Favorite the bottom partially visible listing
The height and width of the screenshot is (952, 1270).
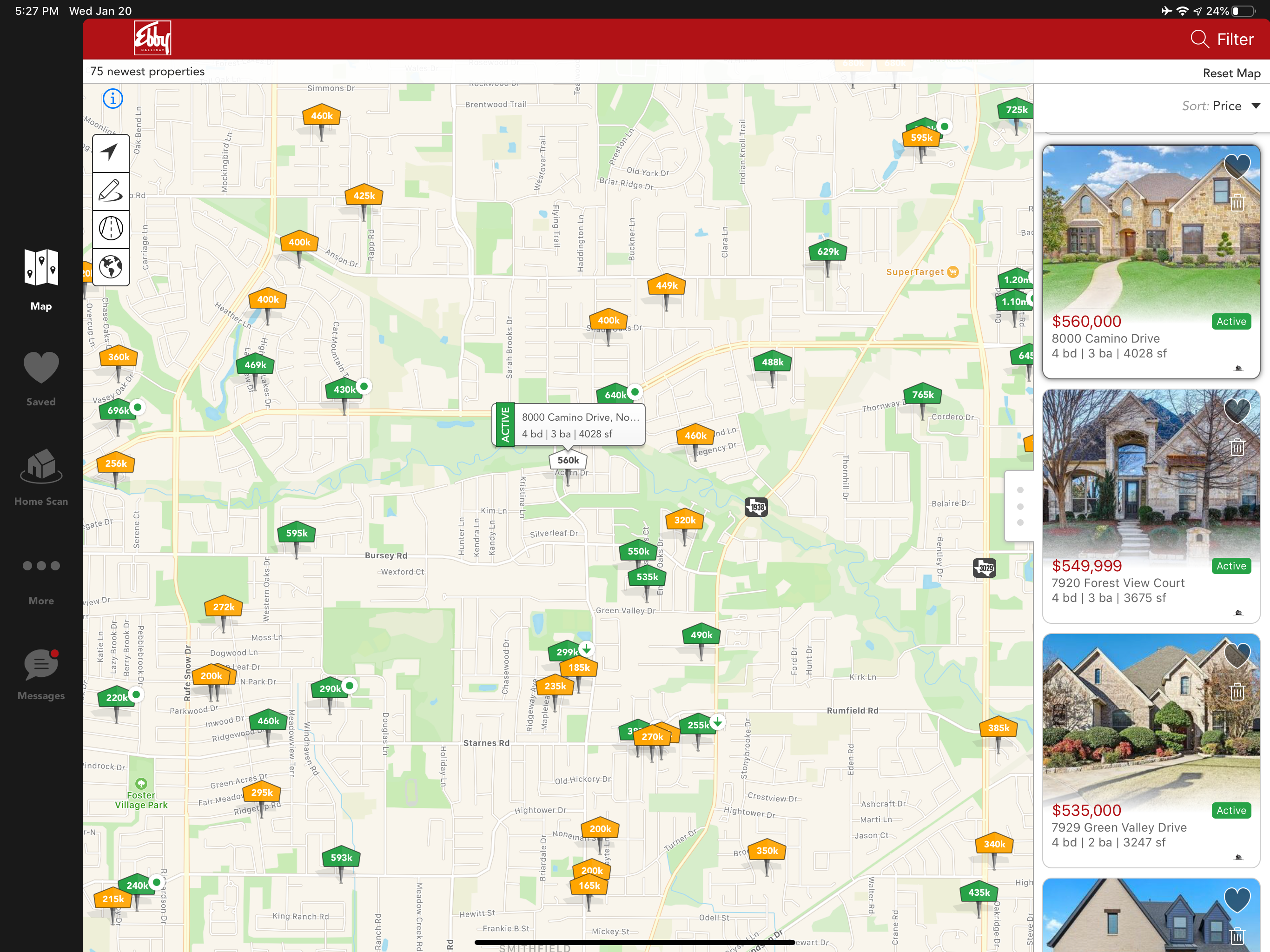(x=1237, y=900)
